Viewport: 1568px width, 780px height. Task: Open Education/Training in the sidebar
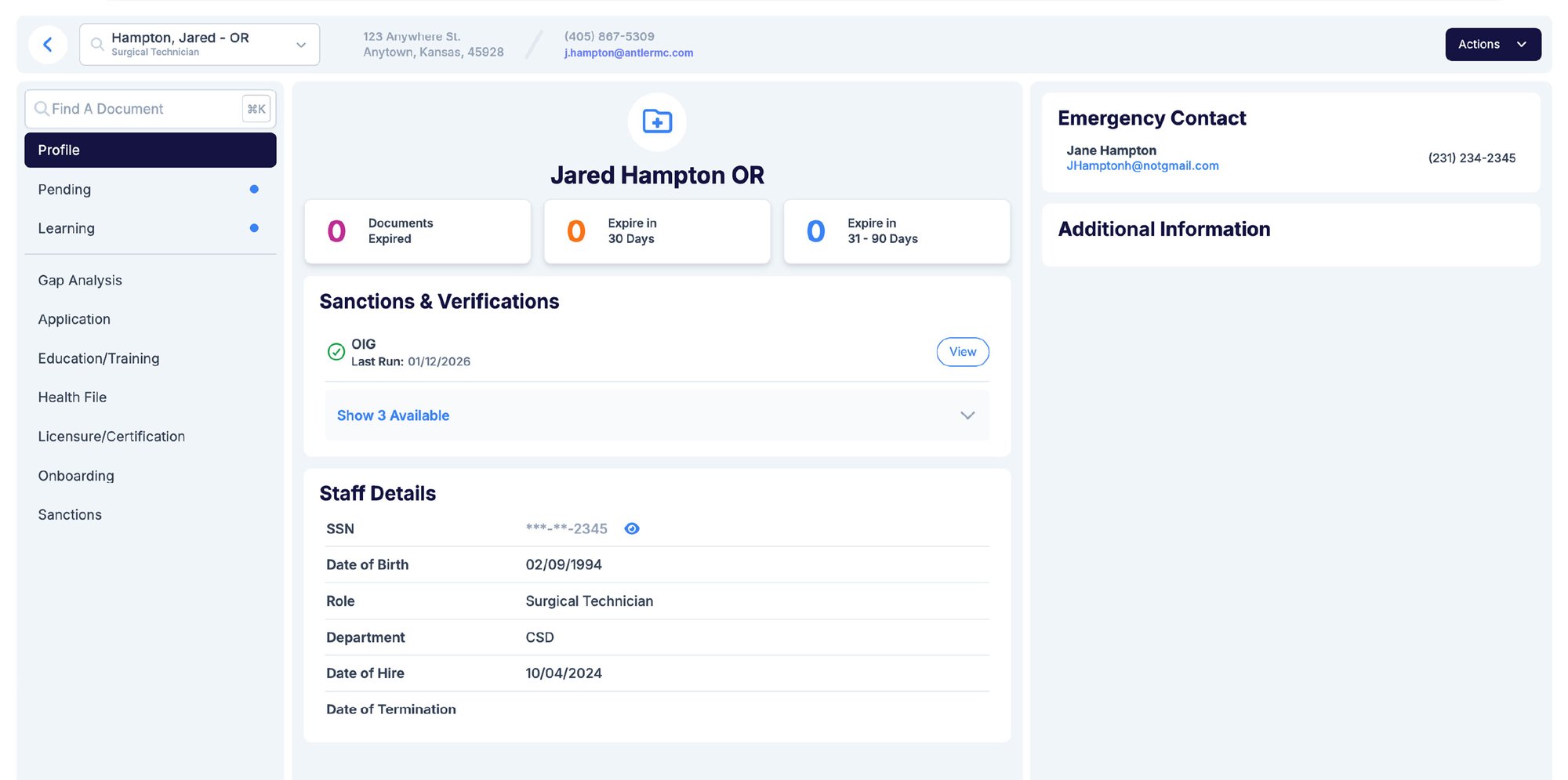[x=99, y=358]
